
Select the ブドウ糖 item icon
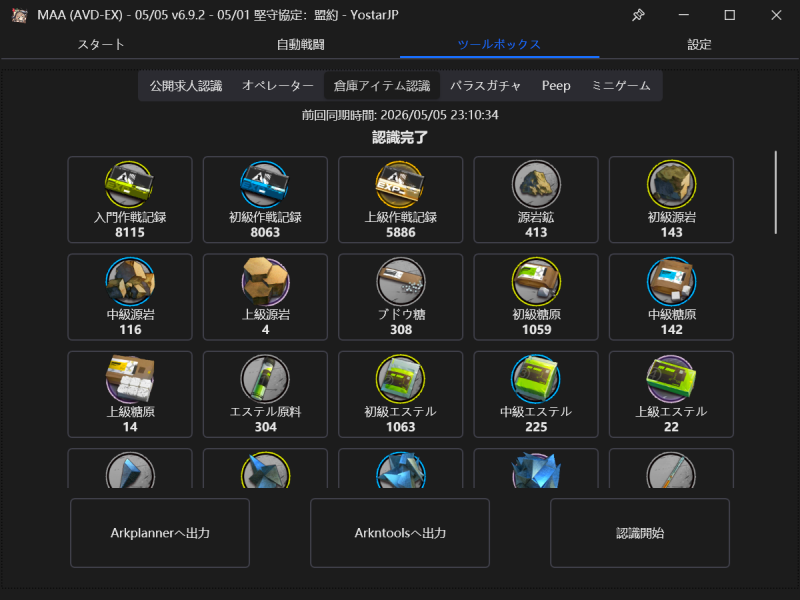point(401,281)
